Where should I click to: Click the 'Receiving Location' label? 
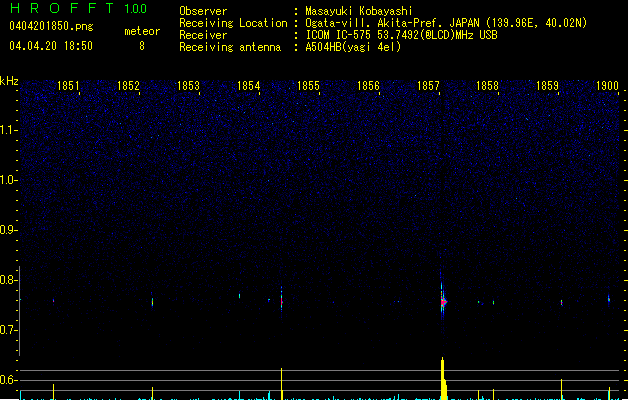tap(233, 23)
